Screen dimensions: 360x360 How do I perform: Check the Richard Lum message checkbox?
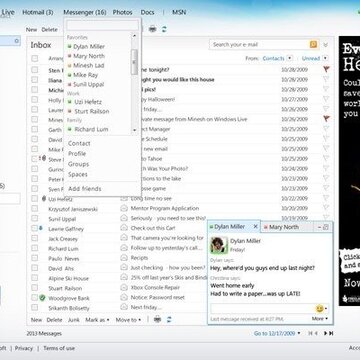click(35, 248)
